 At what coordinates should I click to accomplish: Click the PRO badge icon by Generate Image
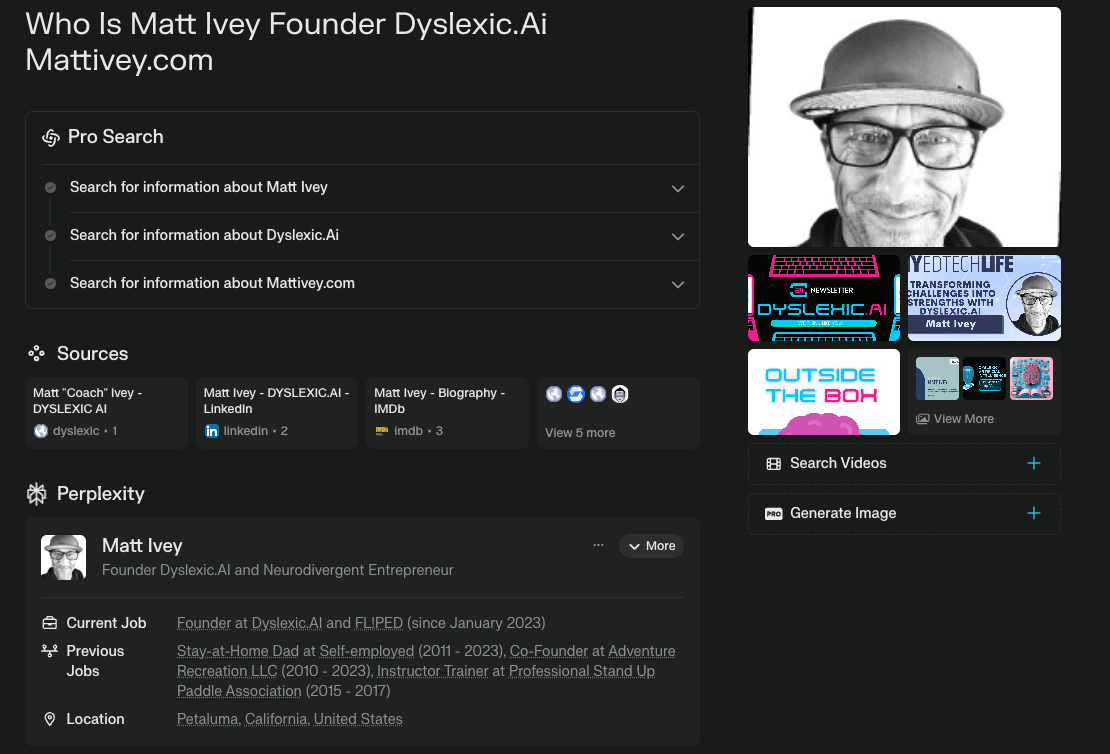click(x=774, y=513)
